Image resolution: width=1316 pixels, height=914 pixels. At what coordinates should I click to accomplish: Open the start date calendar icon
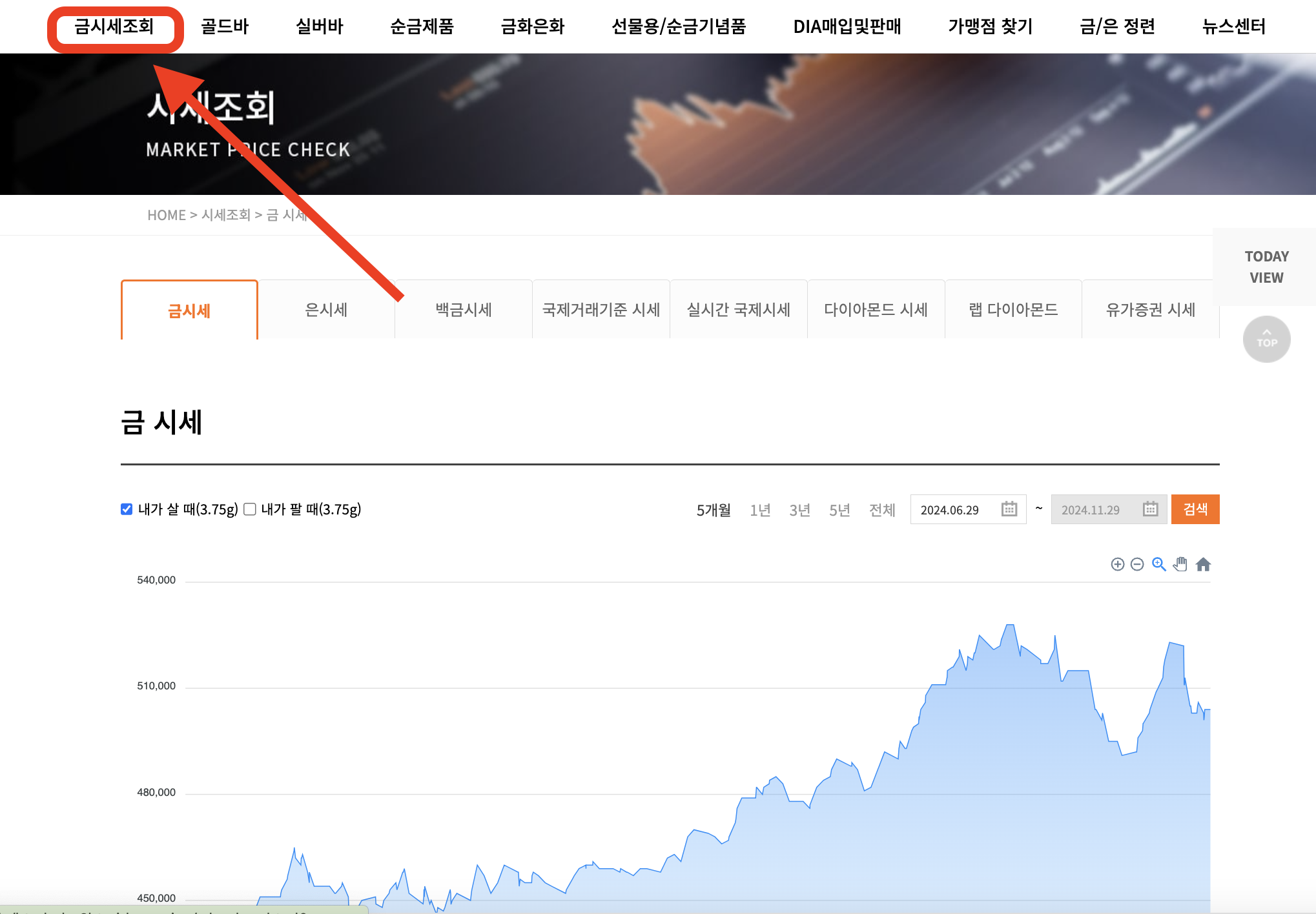1008,509
